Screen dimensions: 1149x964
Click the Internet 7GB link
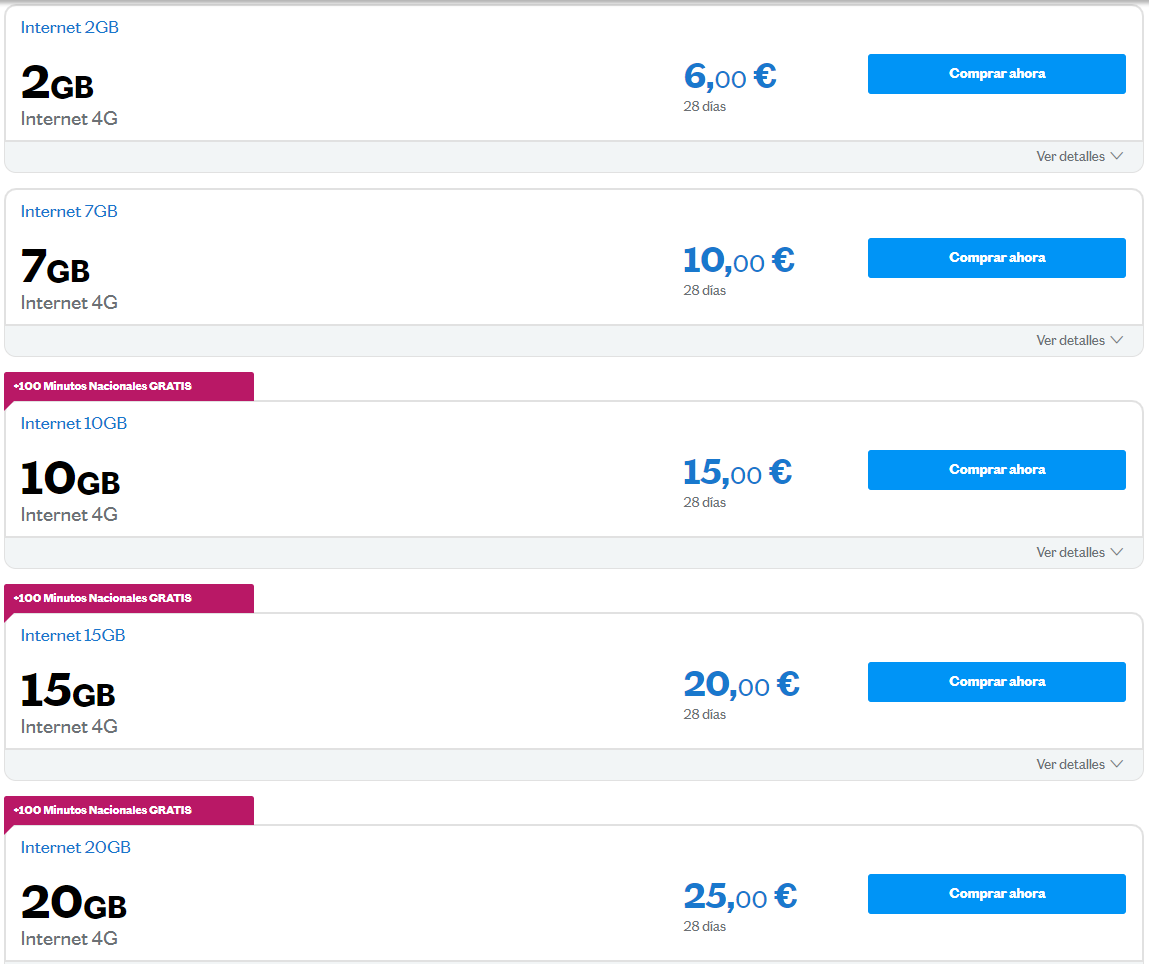click(x=69, y=212)
